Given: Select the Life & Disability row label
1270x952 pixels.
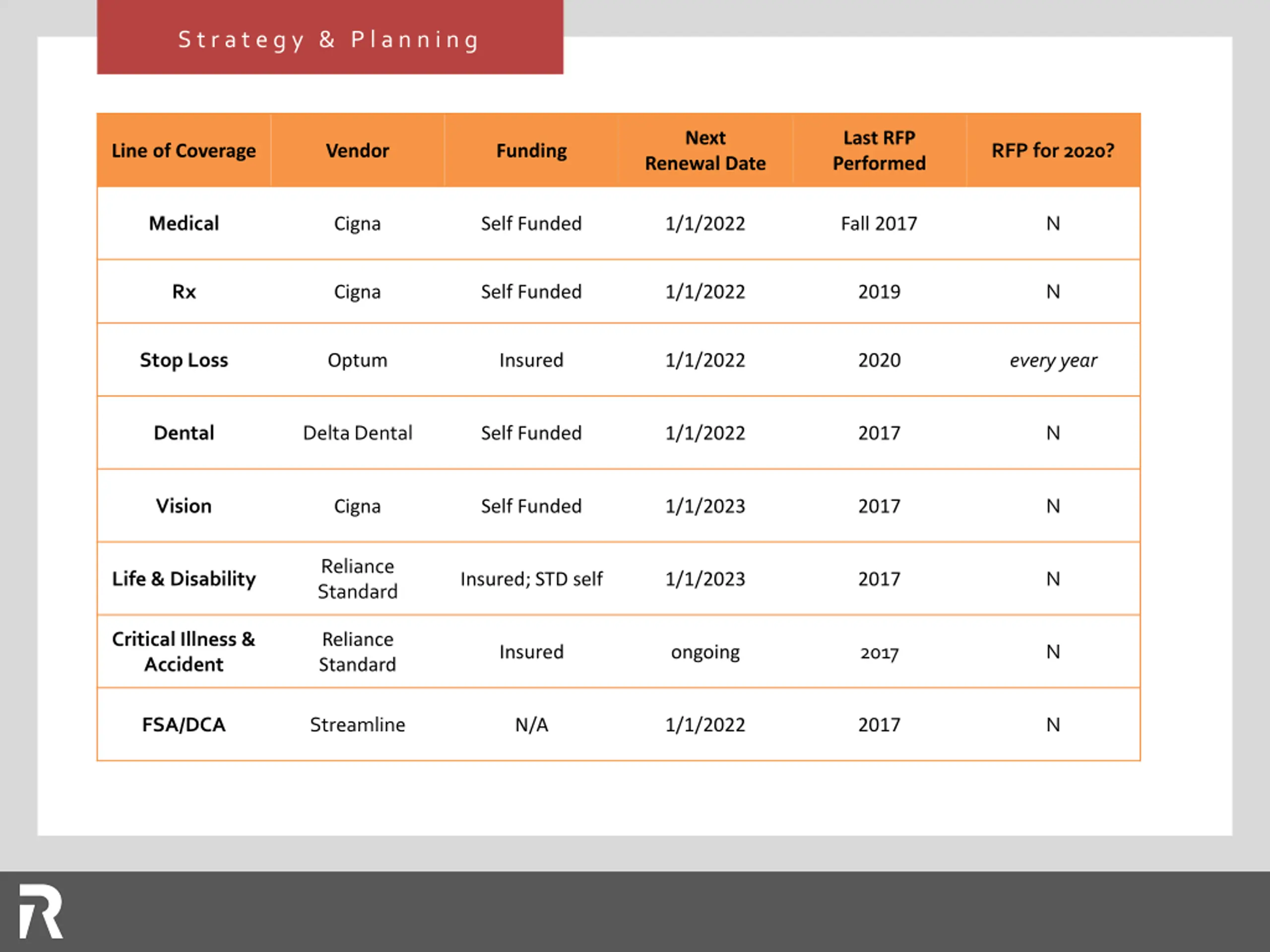Looking at the screenshot, I should tap(184, 579).
